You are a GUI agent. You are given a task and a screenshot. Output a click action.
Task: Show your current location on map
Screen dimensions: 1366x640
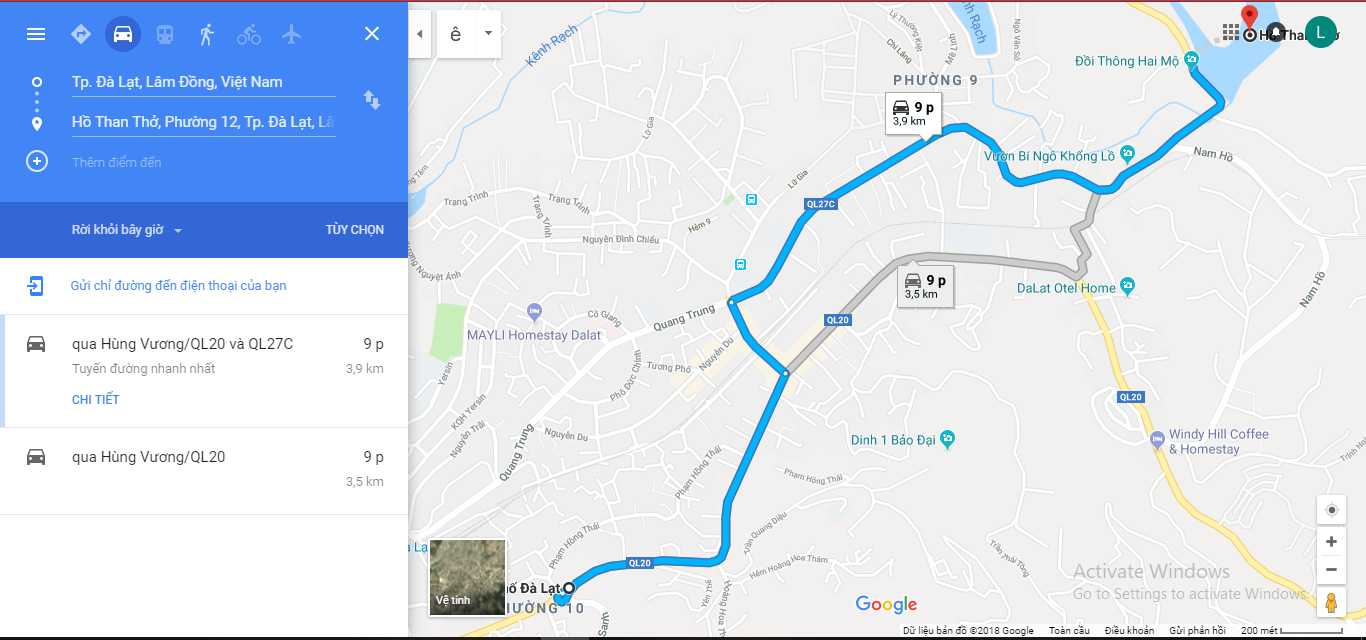[x=1331, y=510]
